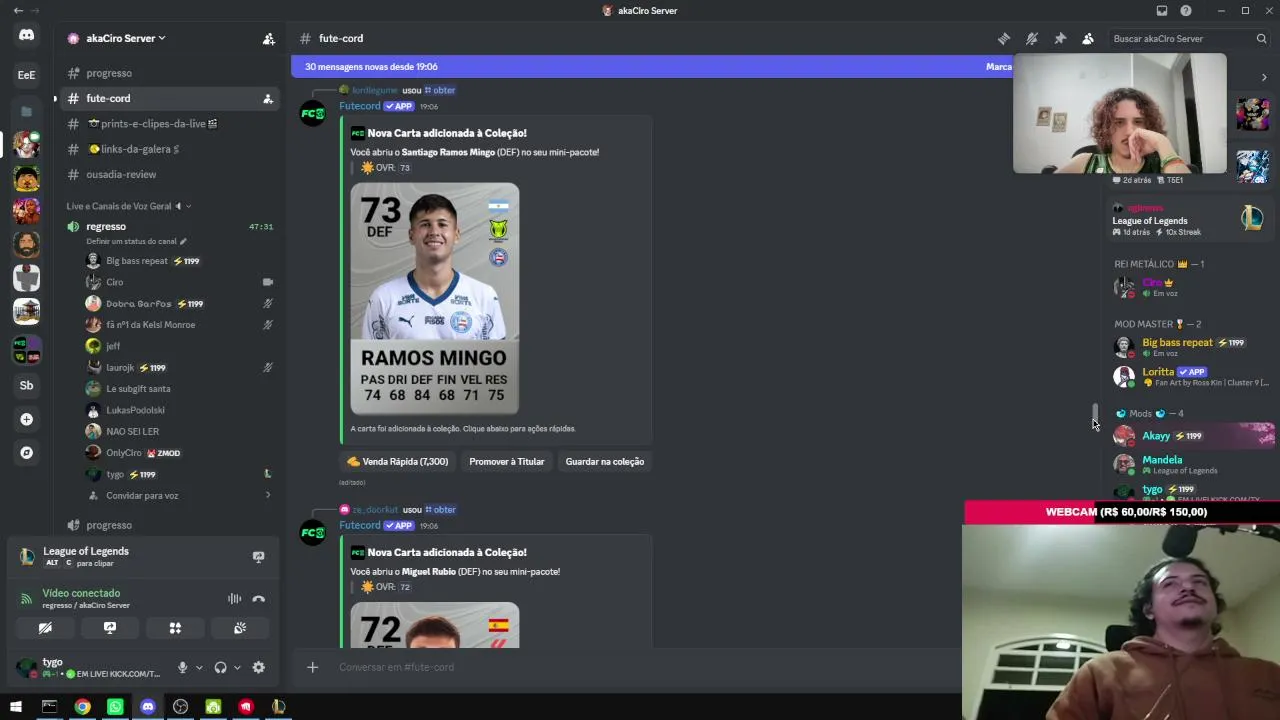This screenshot has height=720, width=1280.
Task: Open the EeE server
Action: [27, 74]
